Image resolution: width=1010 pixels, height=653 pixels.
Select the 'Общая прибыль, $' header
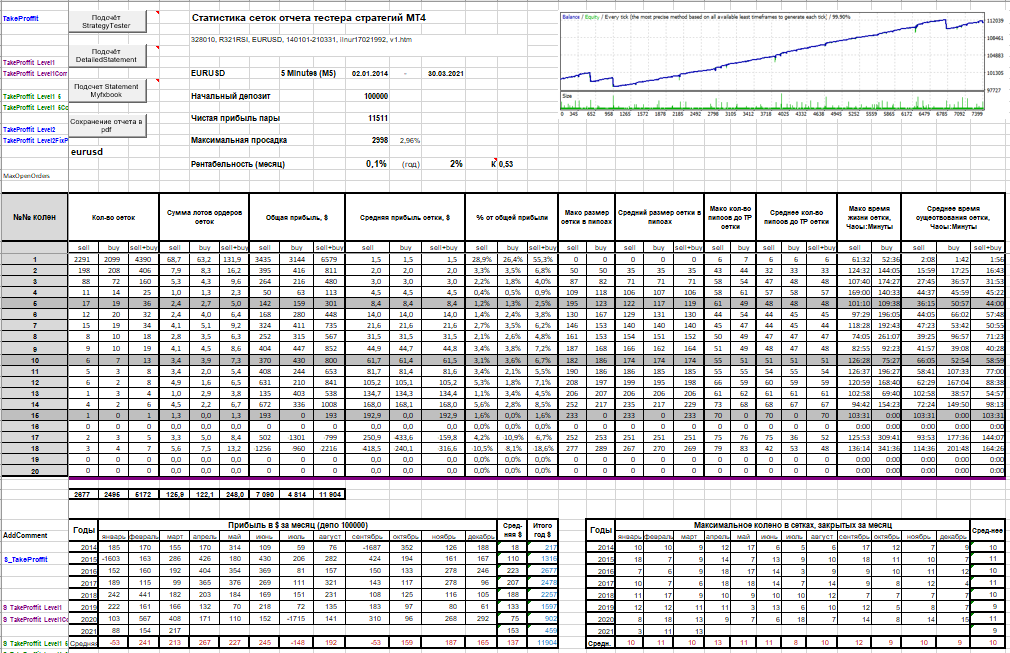tap(297, 218)
